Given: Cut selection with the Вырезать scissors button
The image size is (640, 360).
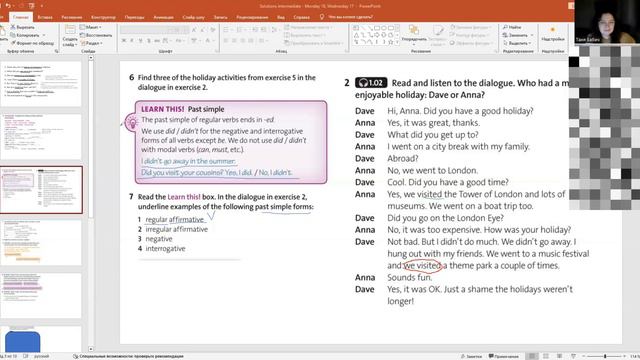Looking at the screenshot, I should pos(22,27).
